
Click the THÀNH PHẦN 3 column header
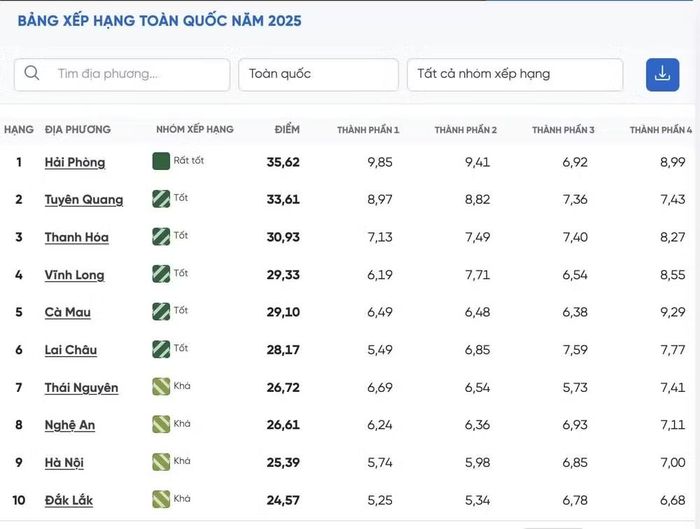[x=563, y=130]
